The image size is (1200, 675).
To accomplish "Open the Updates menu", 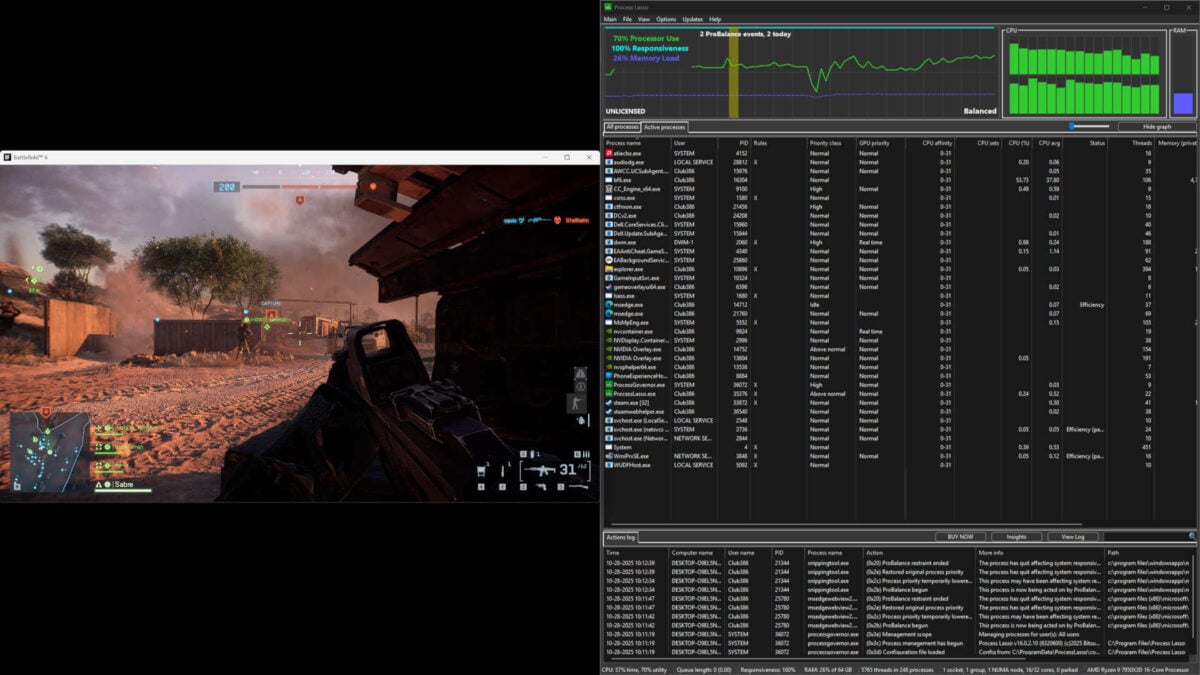I will (x=693, y=19).
